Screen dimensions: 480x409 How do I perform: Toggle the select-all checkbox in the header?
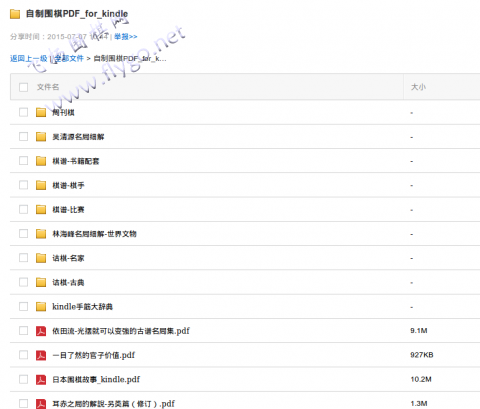click(x=23, y=87)
